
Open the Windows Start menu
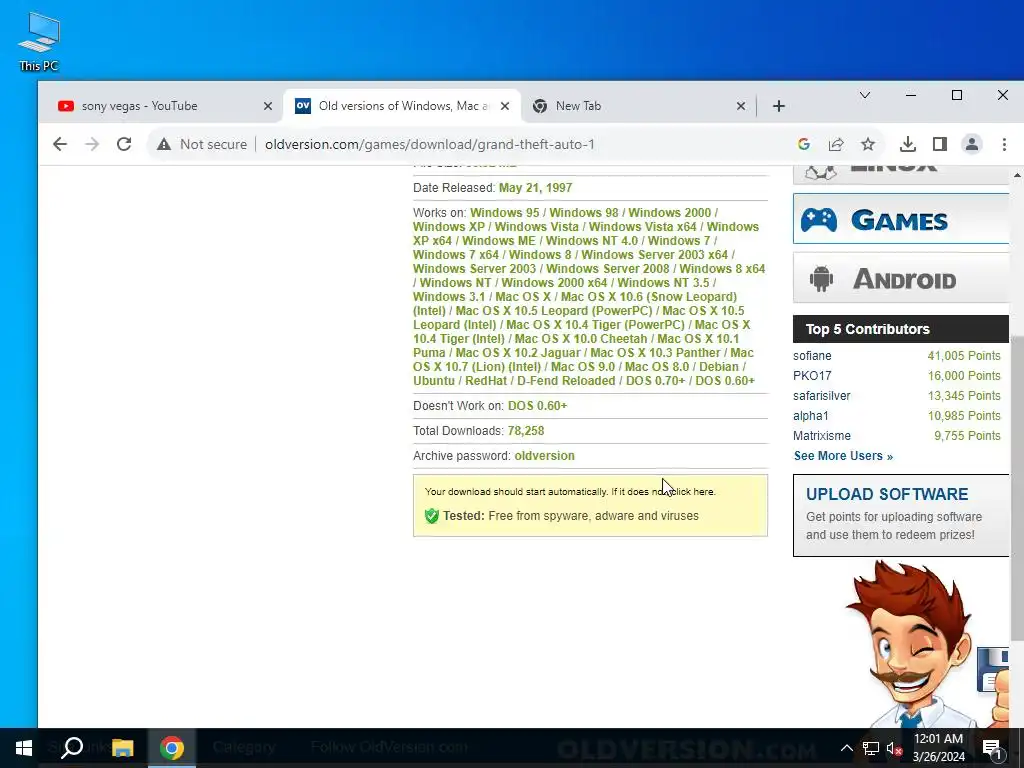(24, 748)
